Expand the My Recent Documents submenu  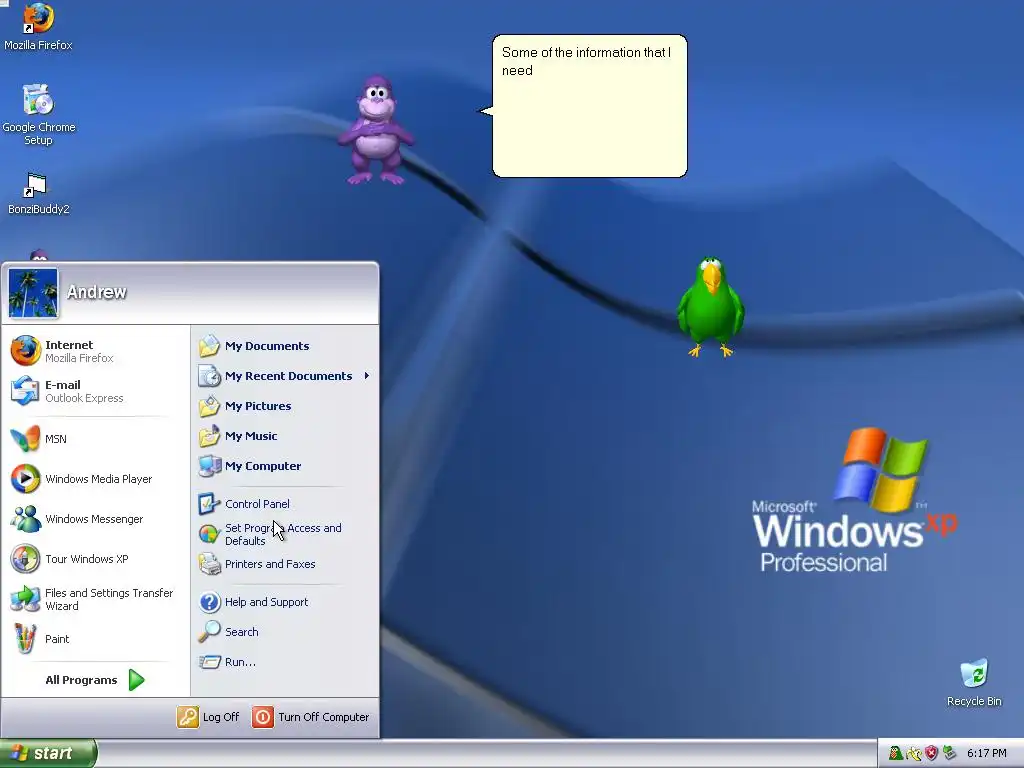(x=285, y=376)
